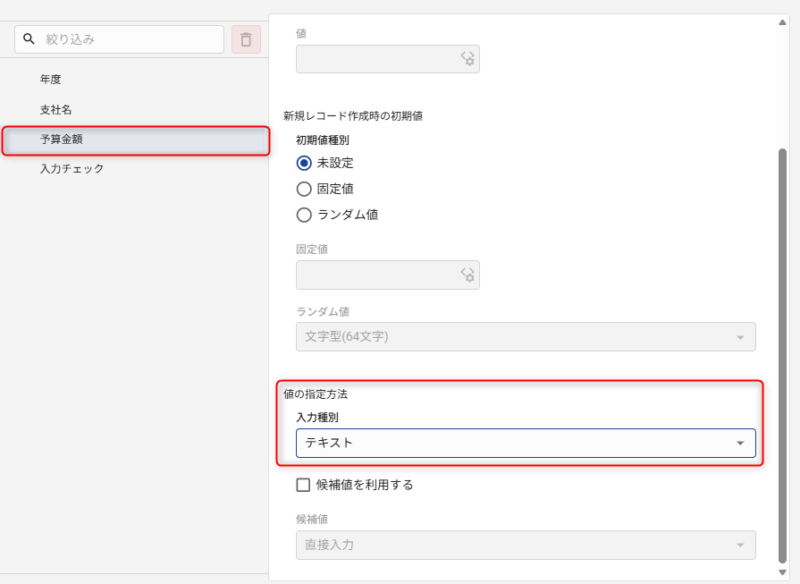Choose the 固定値 radio option
Screen dimensions: 800x584
pos(305,189)
